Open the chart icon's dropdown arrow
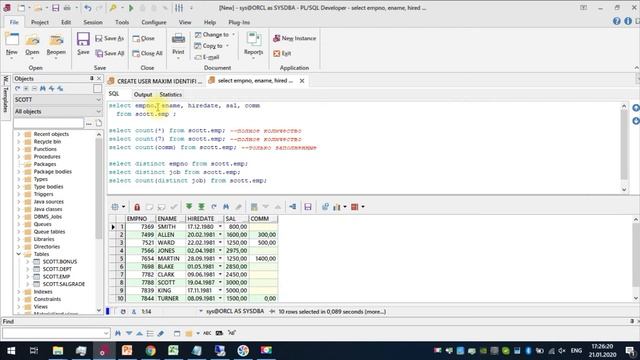Screen dimensions: 640x360 click(345, 207)
